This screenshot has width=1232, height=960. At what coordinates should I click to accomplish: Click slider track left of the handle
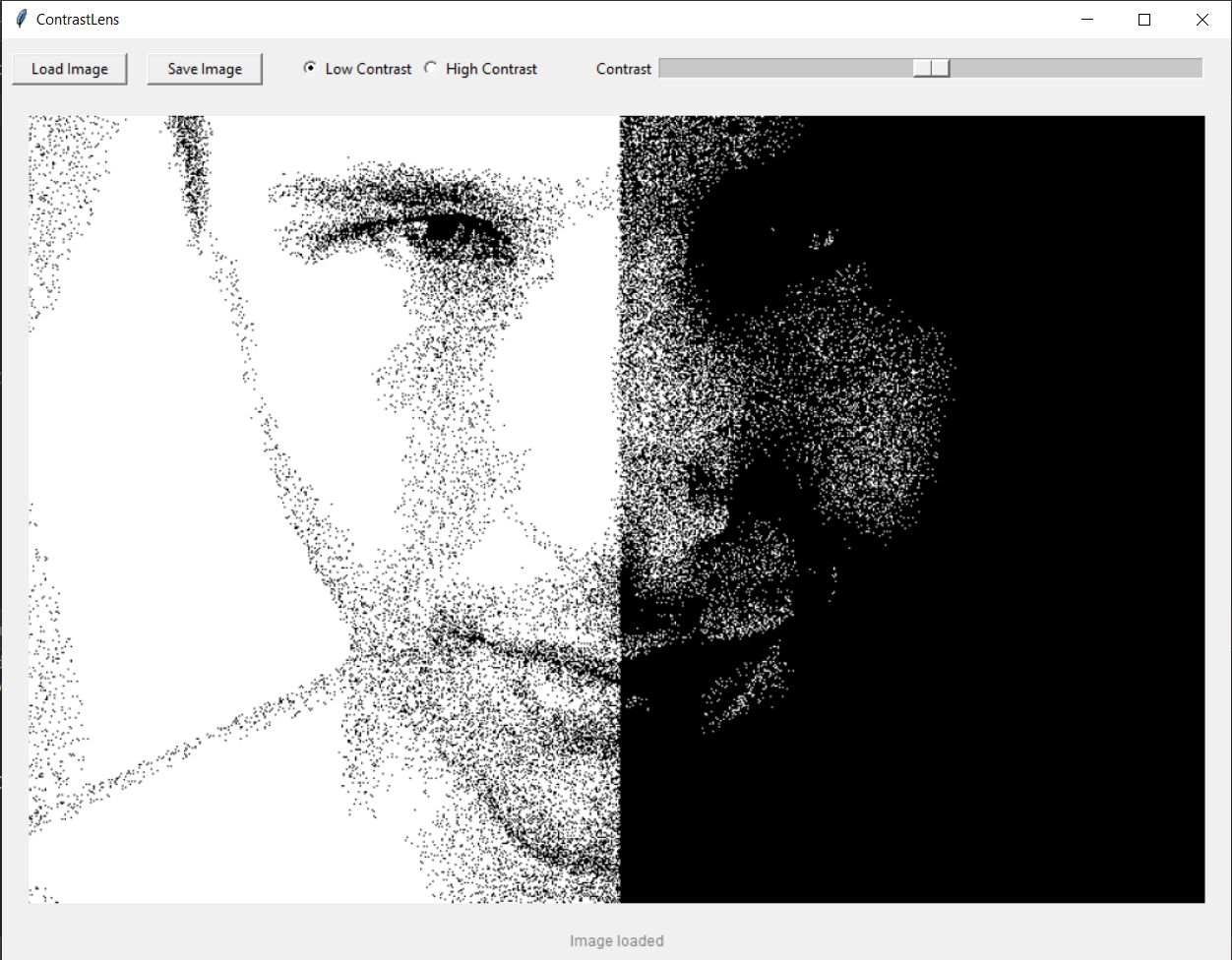click(x=787, y=68)
